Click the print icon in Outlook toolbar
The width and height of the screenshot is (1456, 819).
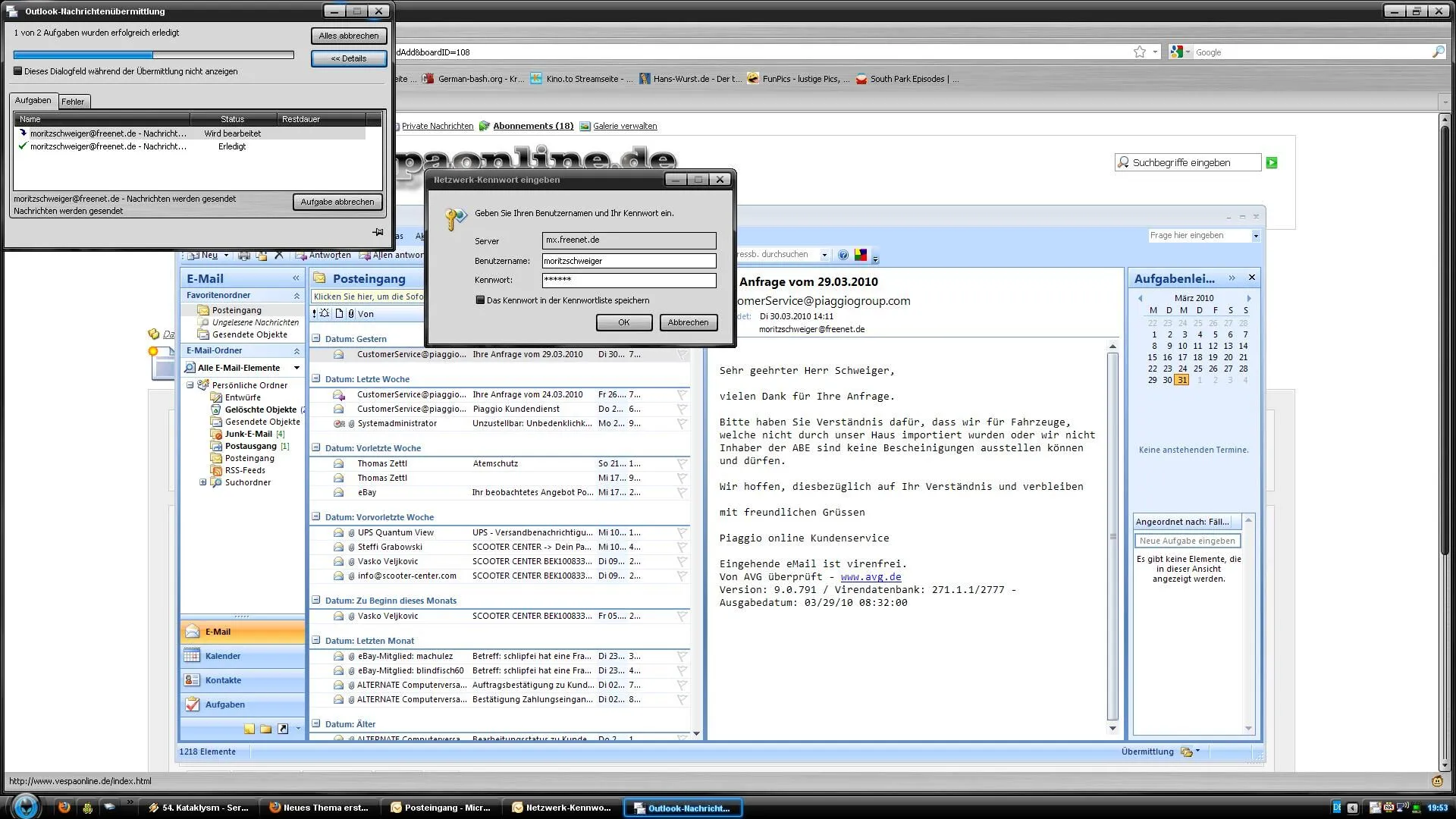(x=244, y=256)
